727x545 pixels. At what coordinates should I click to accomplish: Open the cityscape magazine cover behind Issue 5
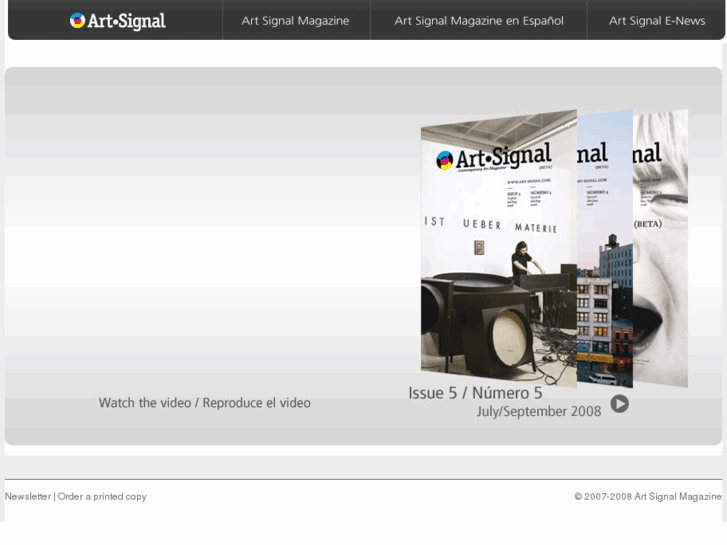[605, 248]
